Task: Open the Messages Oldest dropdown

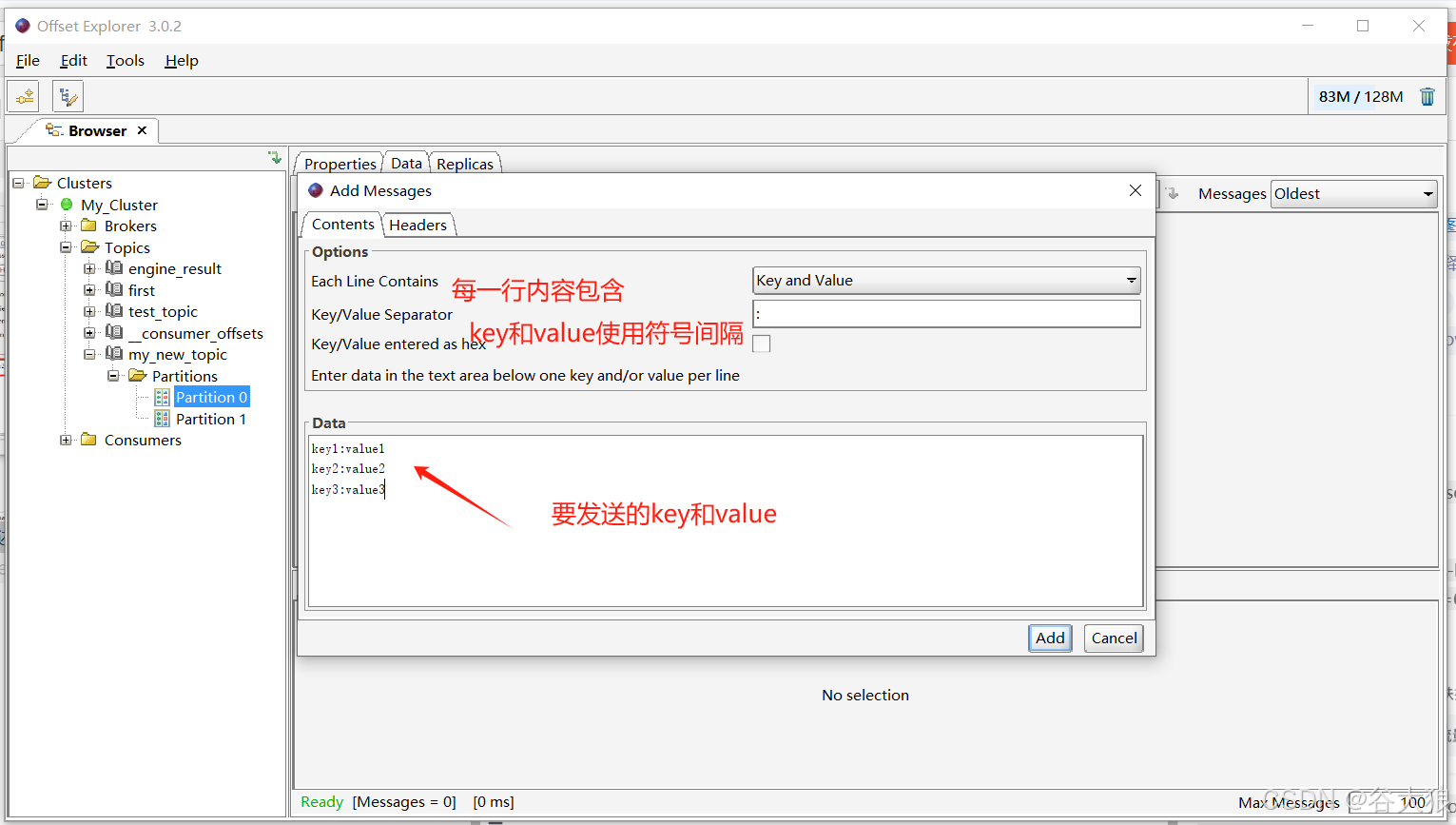Action: click(1427, 194)
